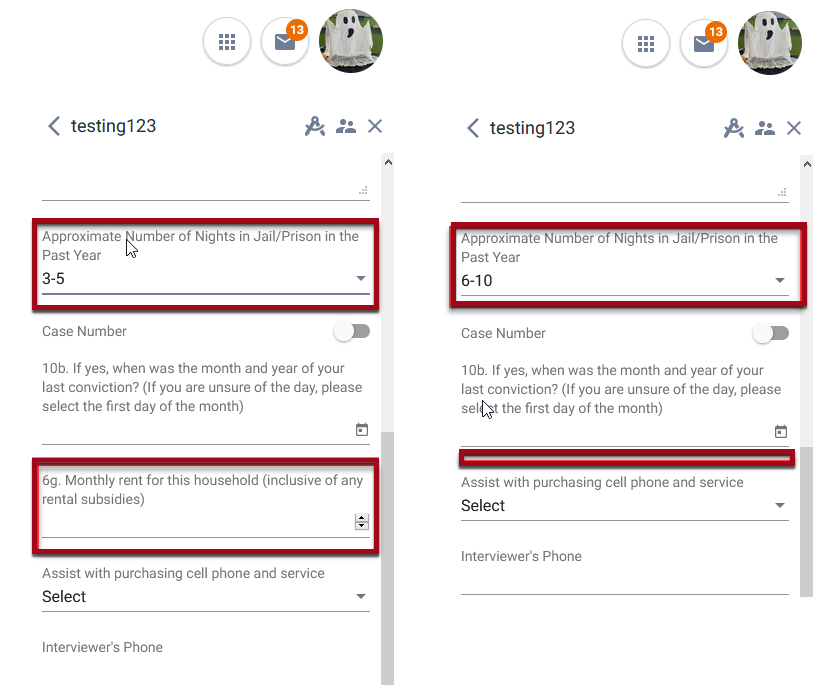Open mail notifications in the left panel

(x=285, y=42)
